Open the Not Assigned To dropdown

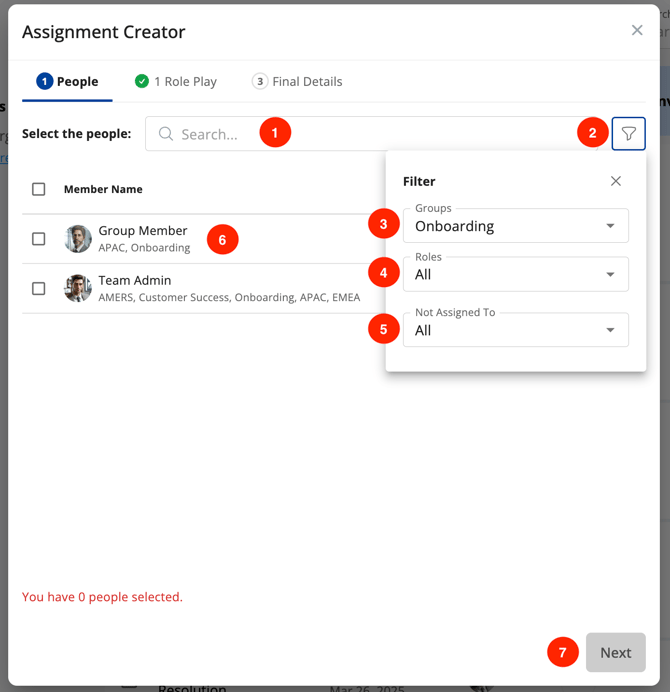515,330
